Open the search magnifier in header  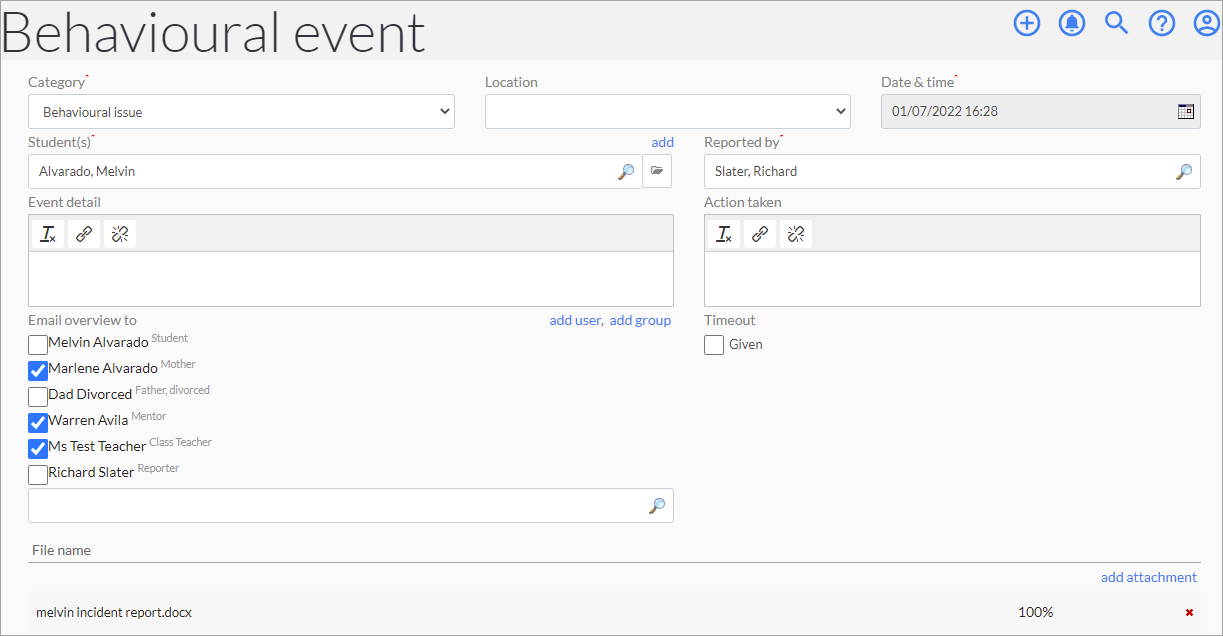(x=1116, y=23)
